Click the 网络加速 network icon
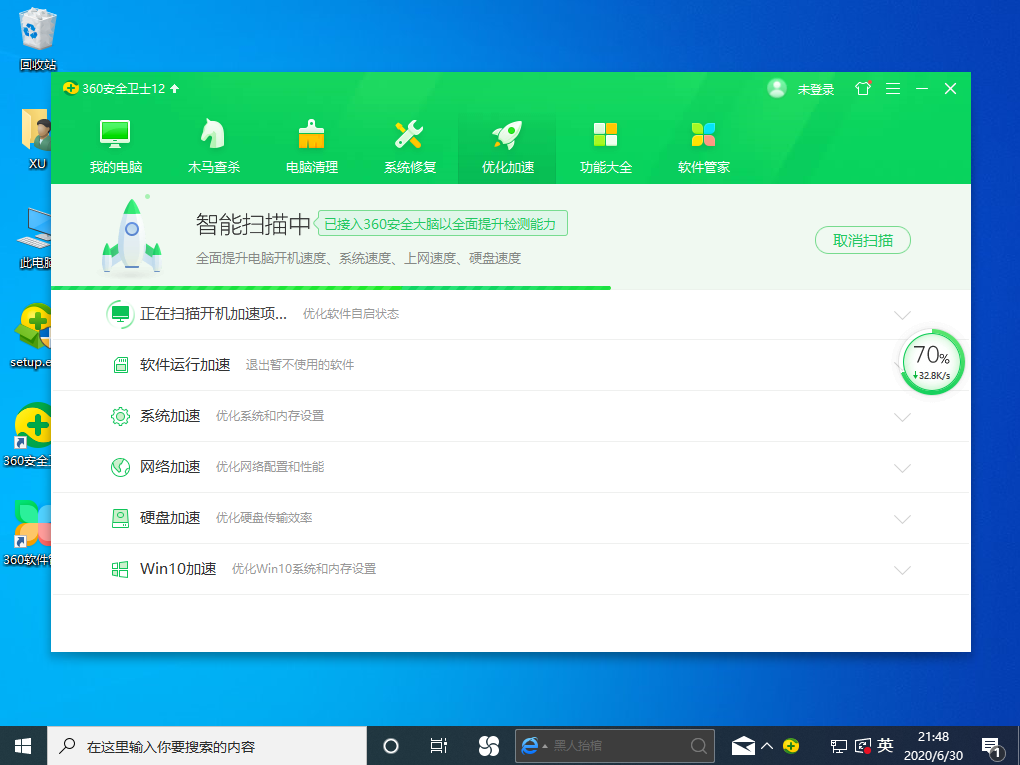1020x765 pixels. pos(120,467)
